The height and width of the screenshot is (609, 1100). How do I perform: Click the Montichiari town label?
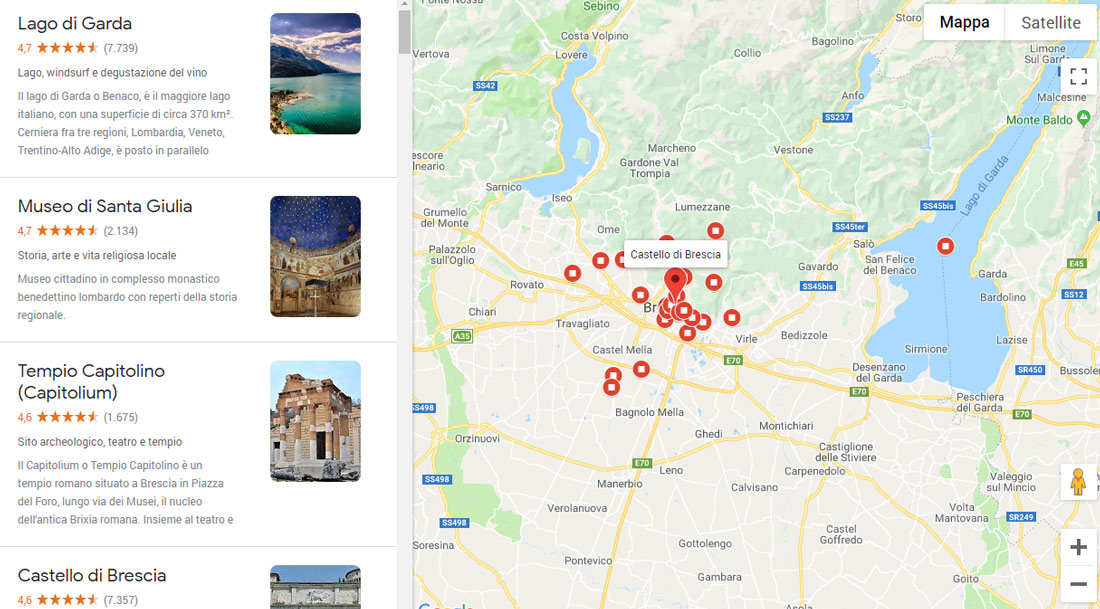[x=786, y=426]
